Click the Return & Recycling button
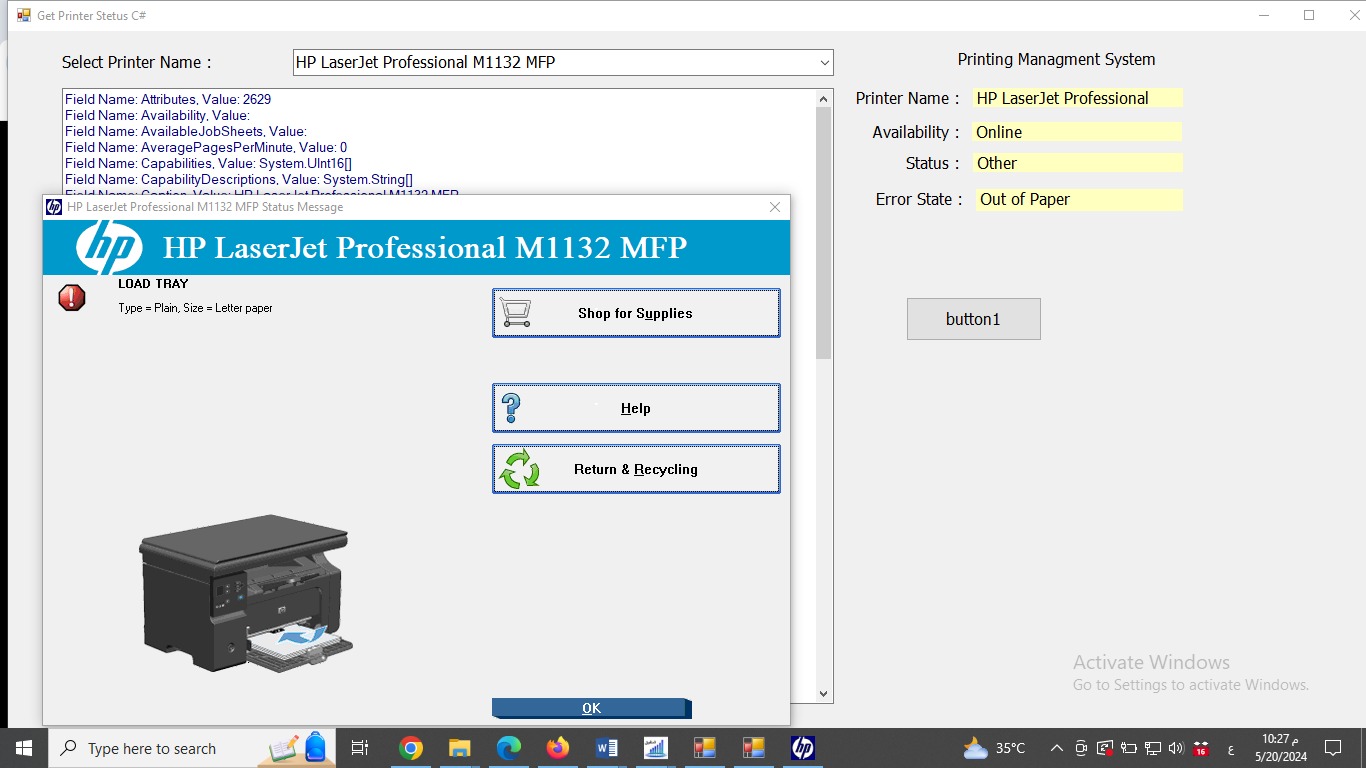Viewport: 1366px width, 768px height. tap(636, 469)
